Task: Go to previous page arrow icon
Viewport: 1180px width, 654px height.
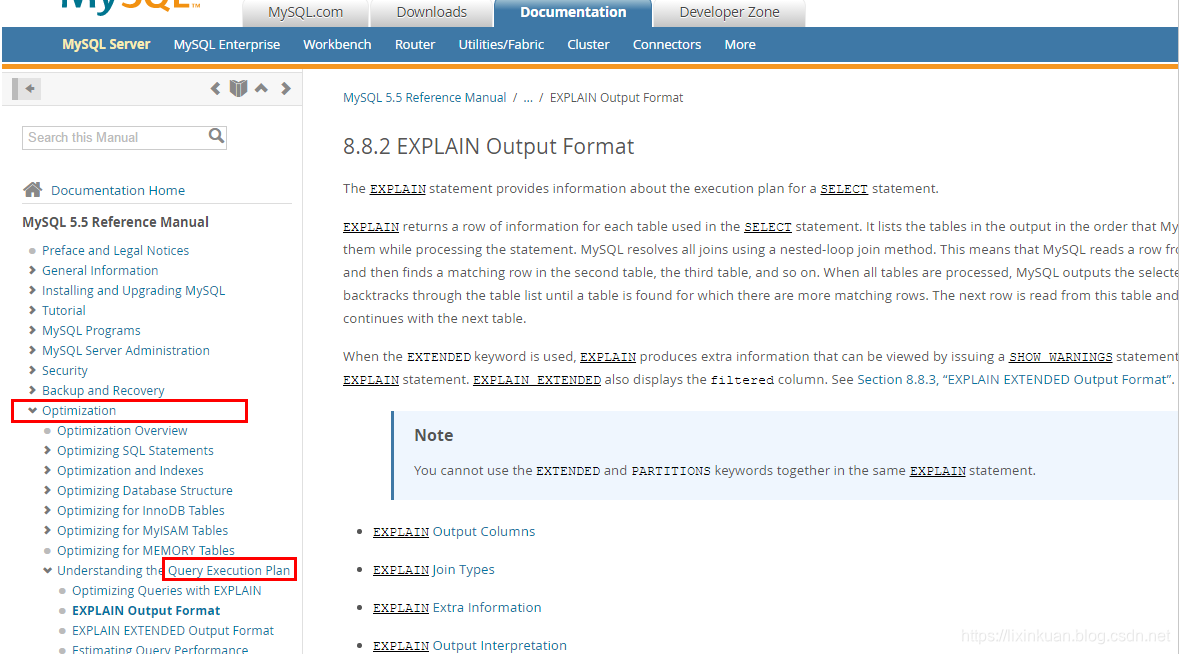Action: [x=215, y=89]
